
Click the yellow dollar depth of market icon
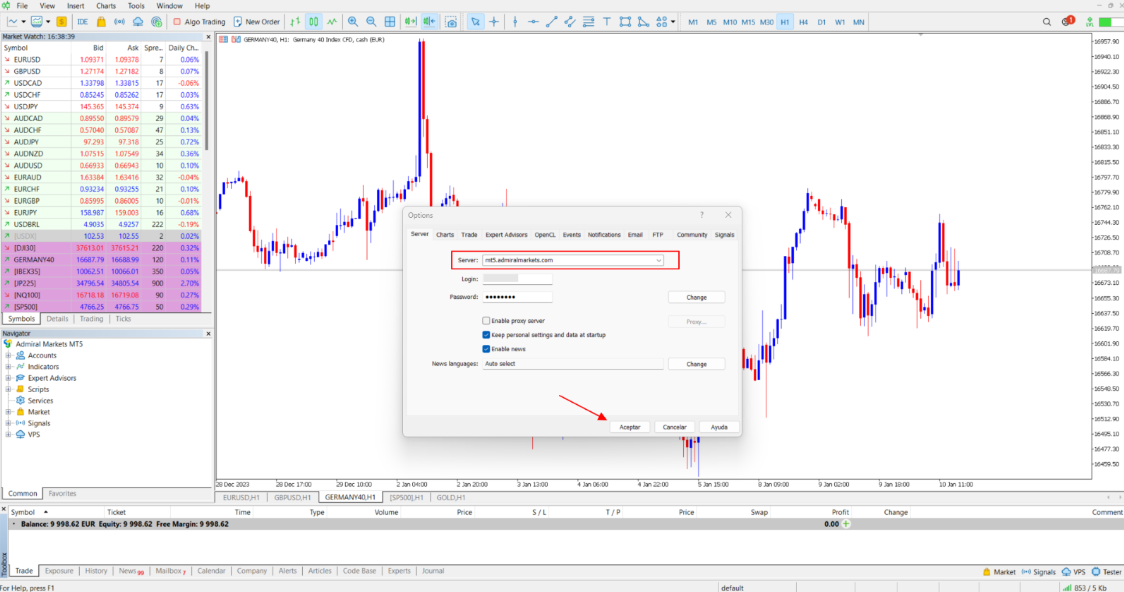coord(62,22)
